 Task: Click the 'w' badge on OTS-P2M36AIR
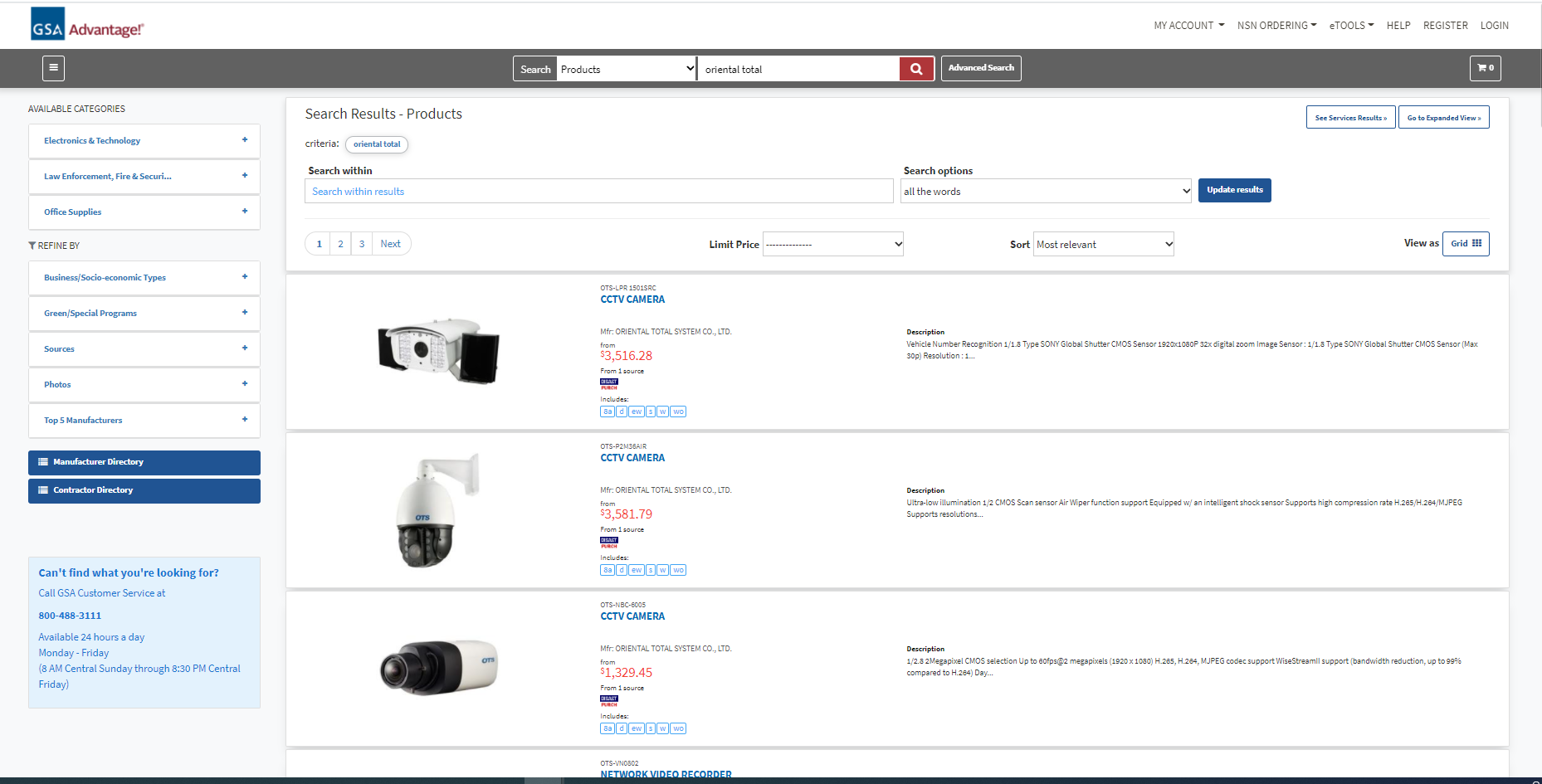point(662,570)
